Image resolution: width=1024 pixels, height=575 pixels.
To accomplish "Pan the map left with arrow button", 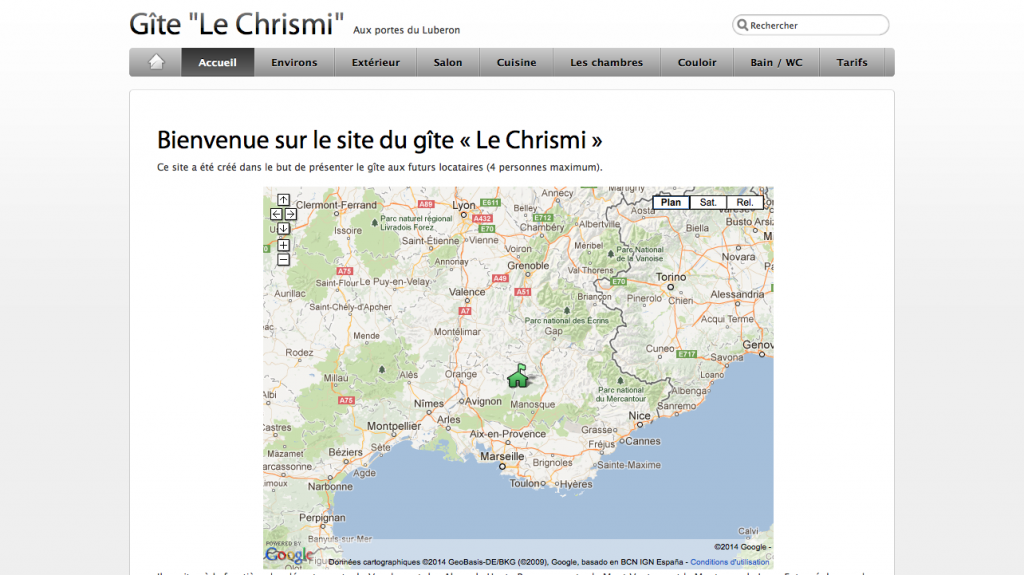I will coord(276,214).
